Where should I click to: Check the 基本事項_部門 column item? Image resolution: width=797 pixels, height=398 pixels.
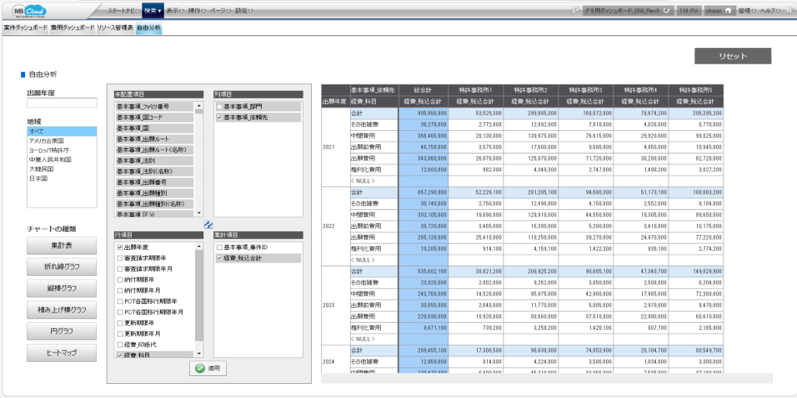click(x=220, y=107)
